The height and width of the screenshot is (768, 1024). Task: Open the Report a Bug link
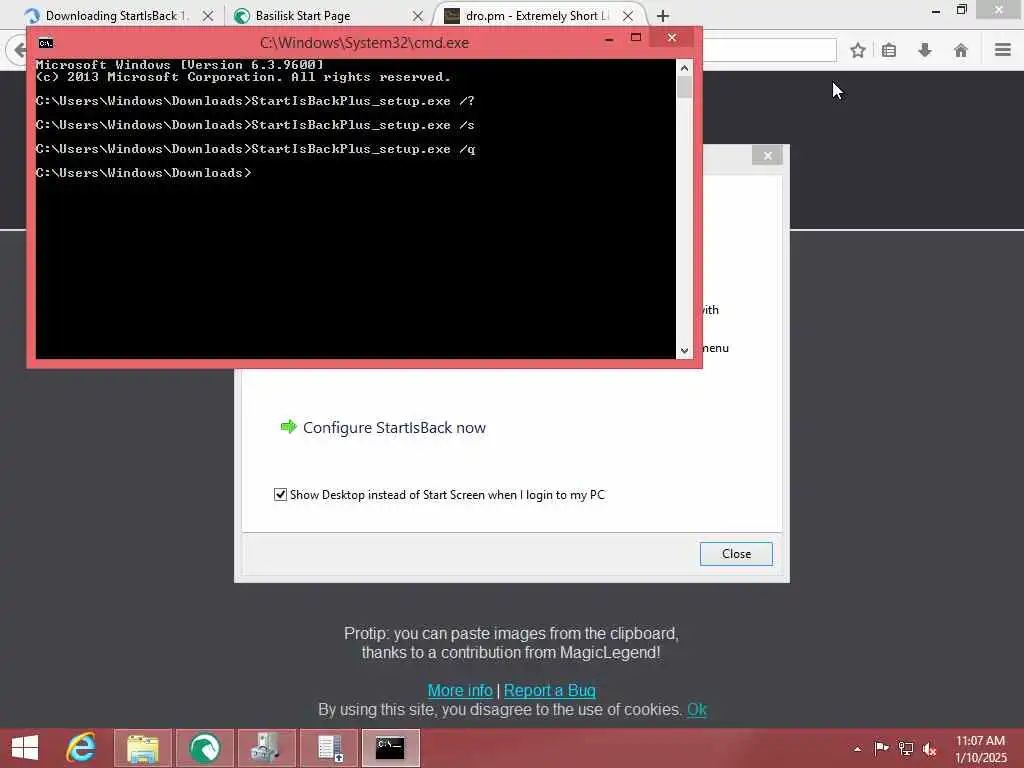click(x=549, y=690)
